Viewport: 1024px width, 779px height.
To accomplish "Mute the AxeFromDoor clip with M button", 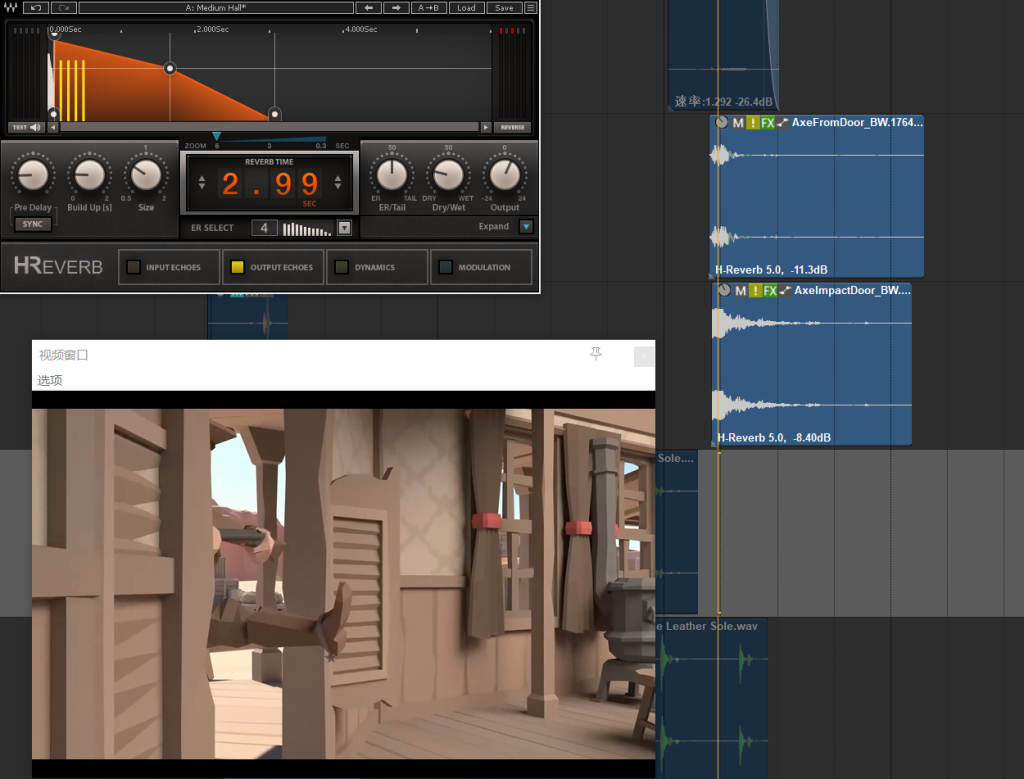I will point(737,123).
